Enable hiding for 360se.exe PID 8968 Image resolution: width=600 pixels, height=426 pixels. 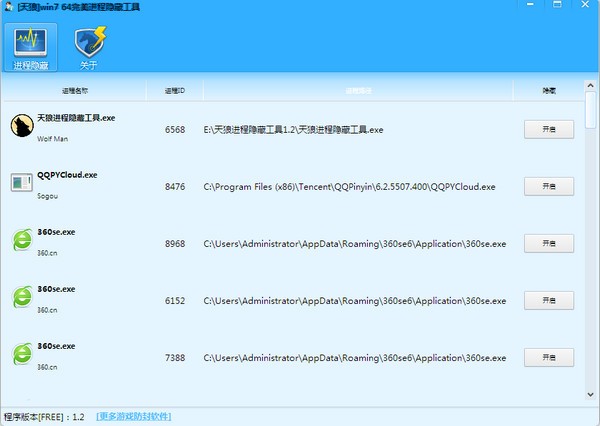click(549, 243)
